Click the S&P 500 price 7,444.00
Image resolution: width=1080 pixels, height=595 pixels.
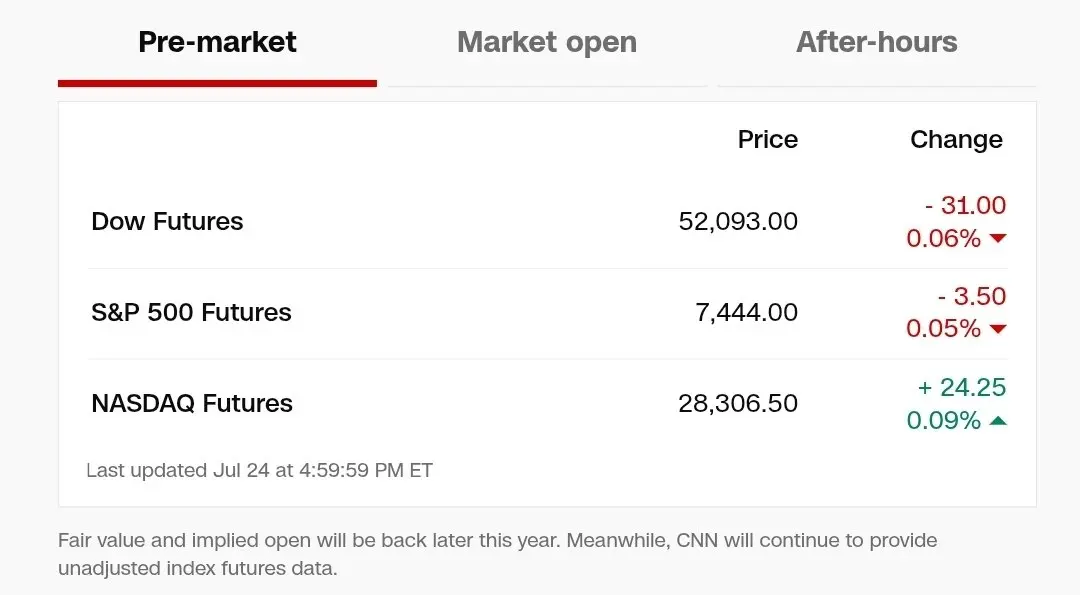pyautogui.click(x=746, y=312)
